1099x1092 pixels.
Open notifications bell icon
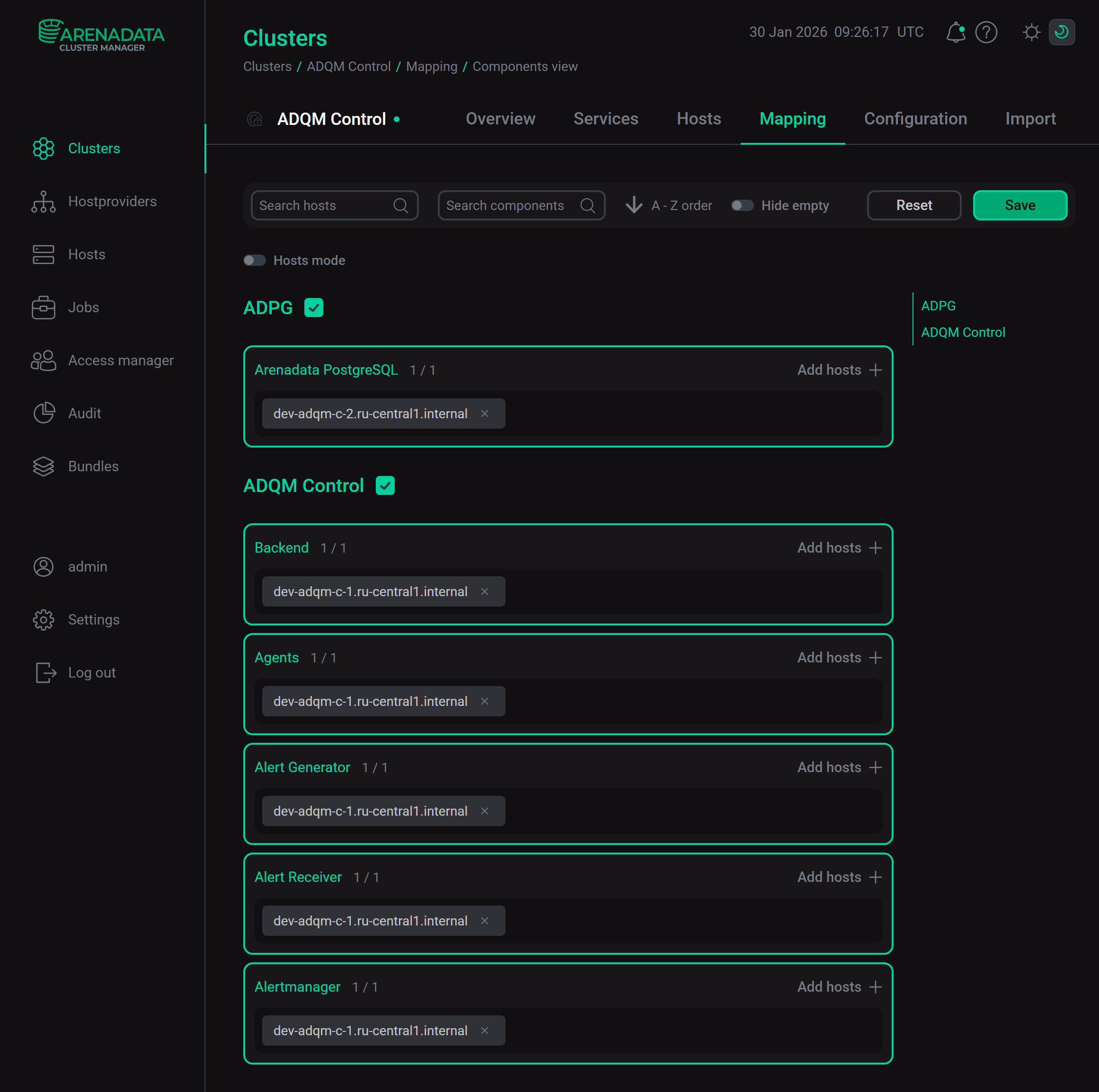pos(956,33)
